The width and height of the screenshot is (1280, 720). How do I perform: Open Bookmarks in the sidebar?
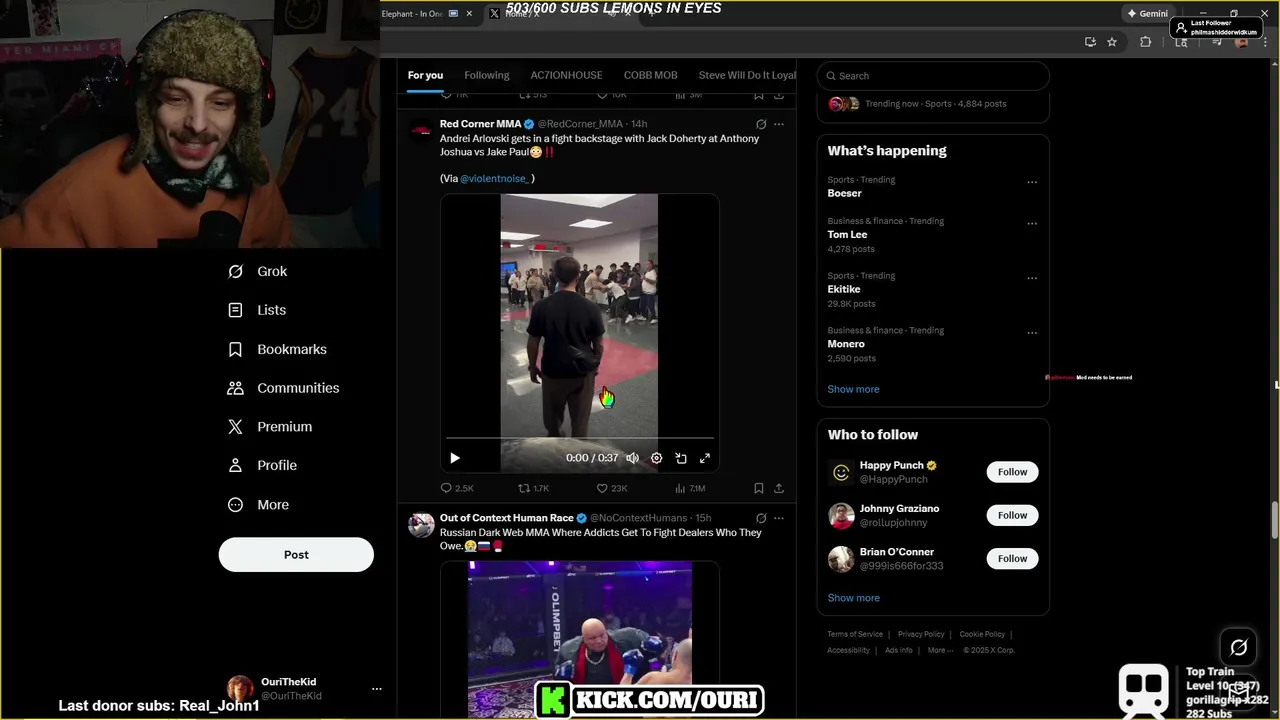(x=277, y=349)
